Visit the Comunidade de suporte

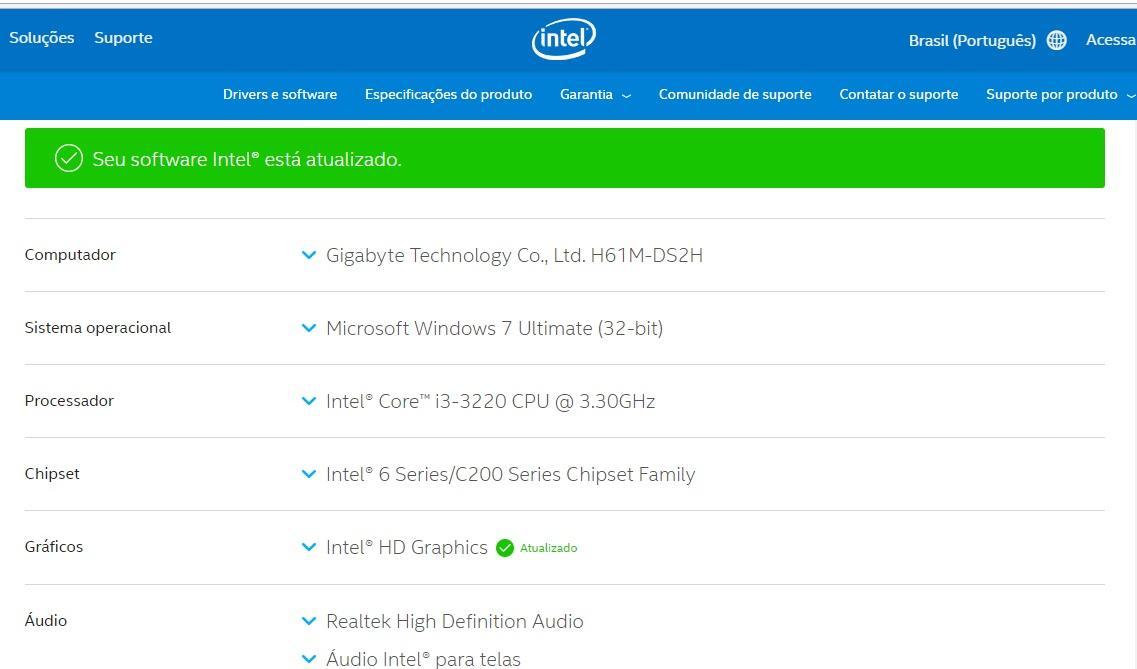click(x=735, y=94)
